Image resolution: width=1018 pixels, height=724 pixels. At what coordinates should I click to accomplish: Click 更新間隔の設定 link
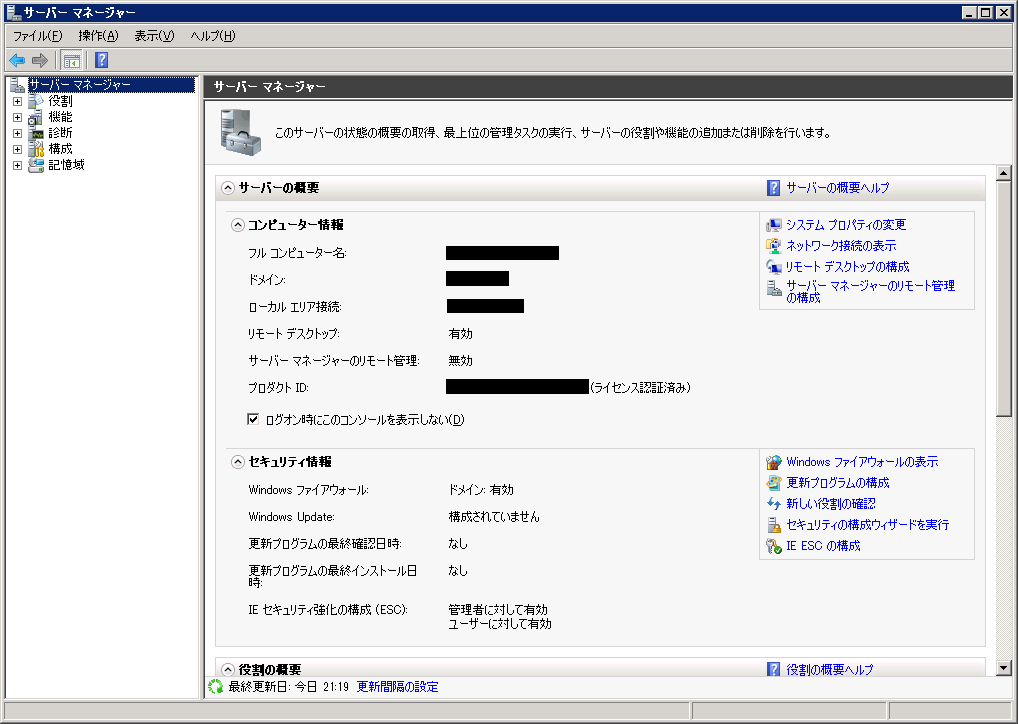[397, 686]
